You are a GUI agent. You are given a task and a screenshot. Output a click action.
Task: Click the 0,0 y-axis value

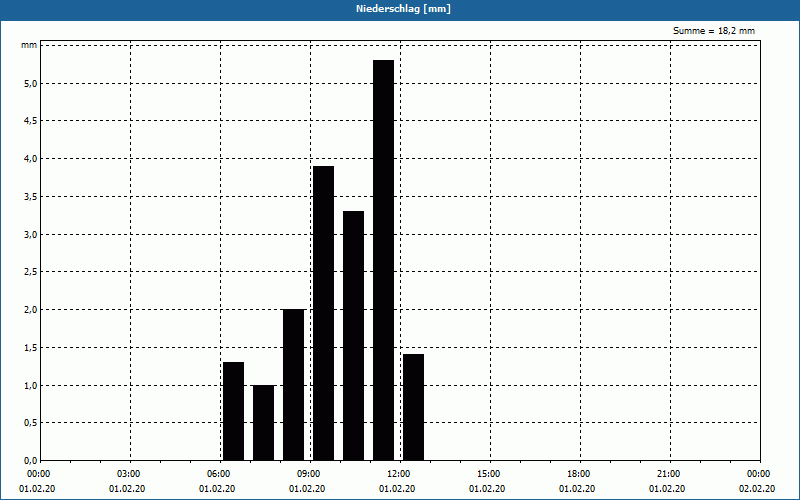click(x=31, y=461)
